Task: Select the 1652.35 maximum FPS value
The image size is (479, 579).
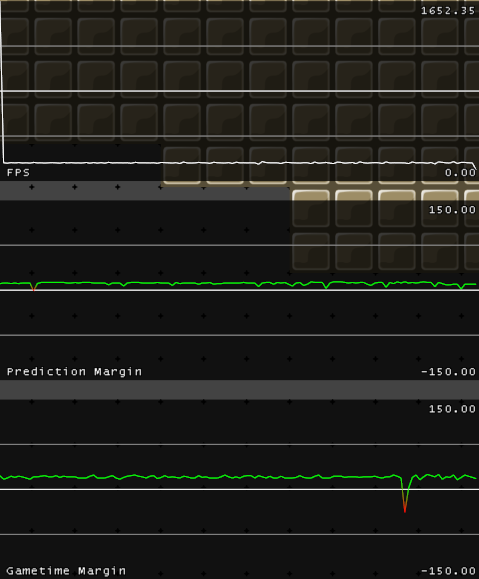Action: [x=448, y=11]
